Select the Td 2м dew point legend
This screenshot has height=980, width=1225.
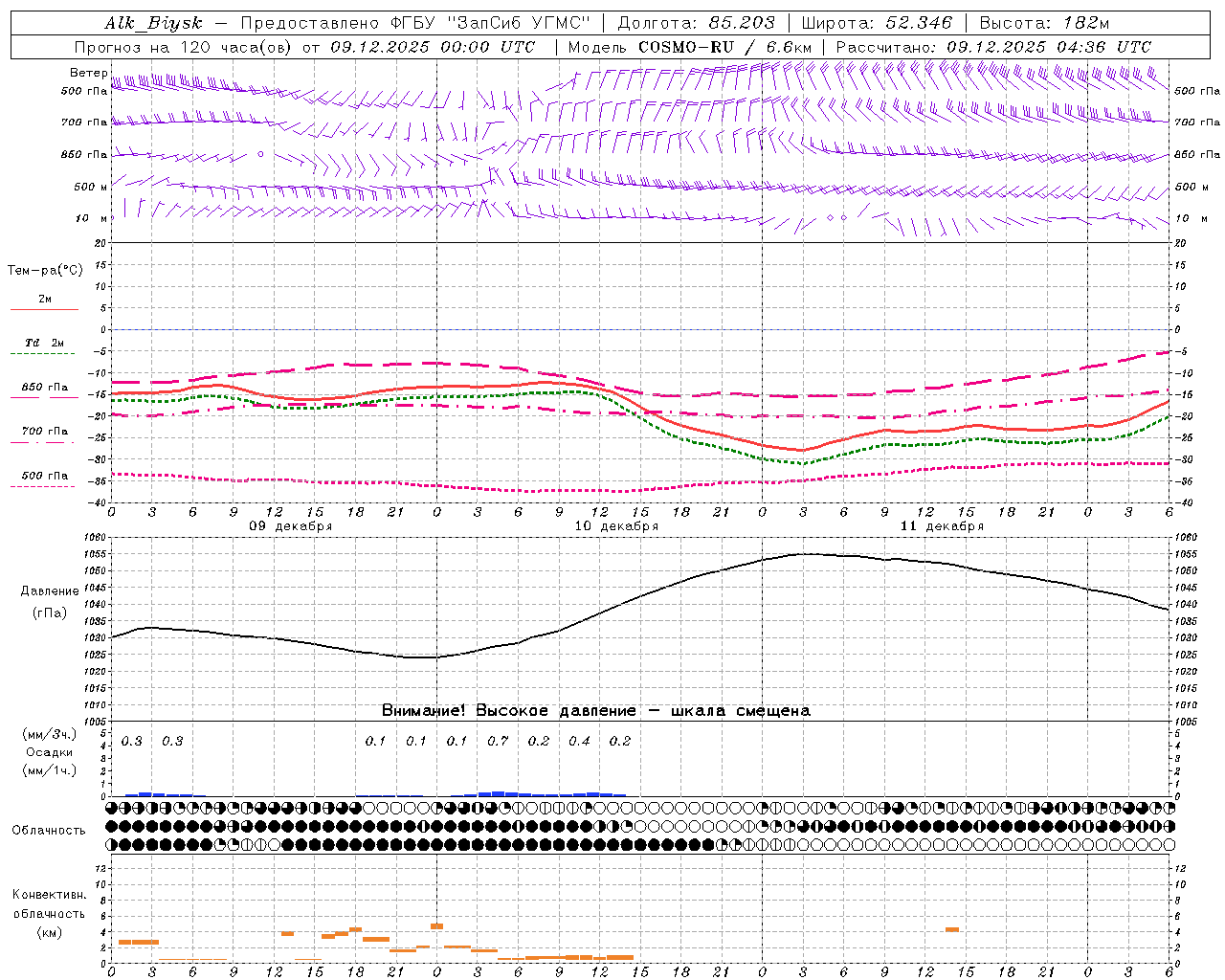click(44, 346)
